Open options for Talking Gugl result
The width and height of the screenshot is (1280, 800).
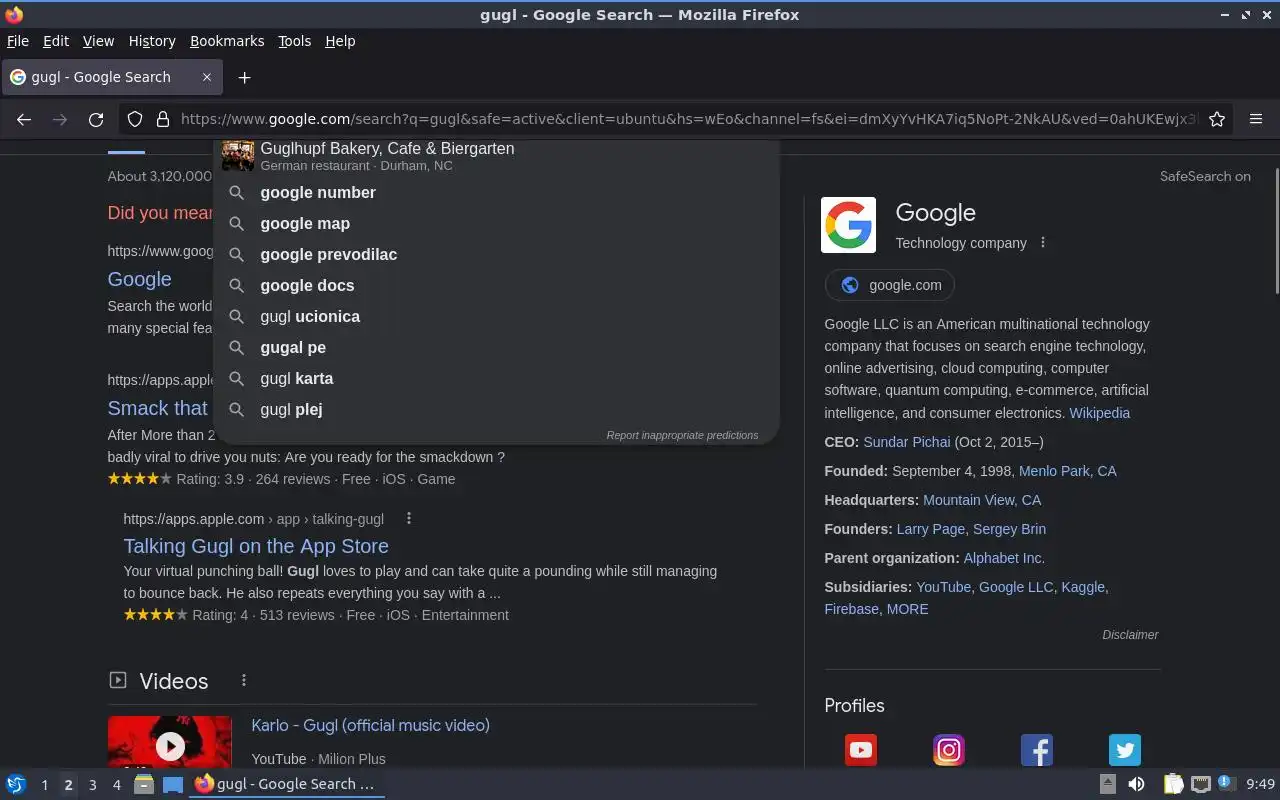click(x=408, y=518)
